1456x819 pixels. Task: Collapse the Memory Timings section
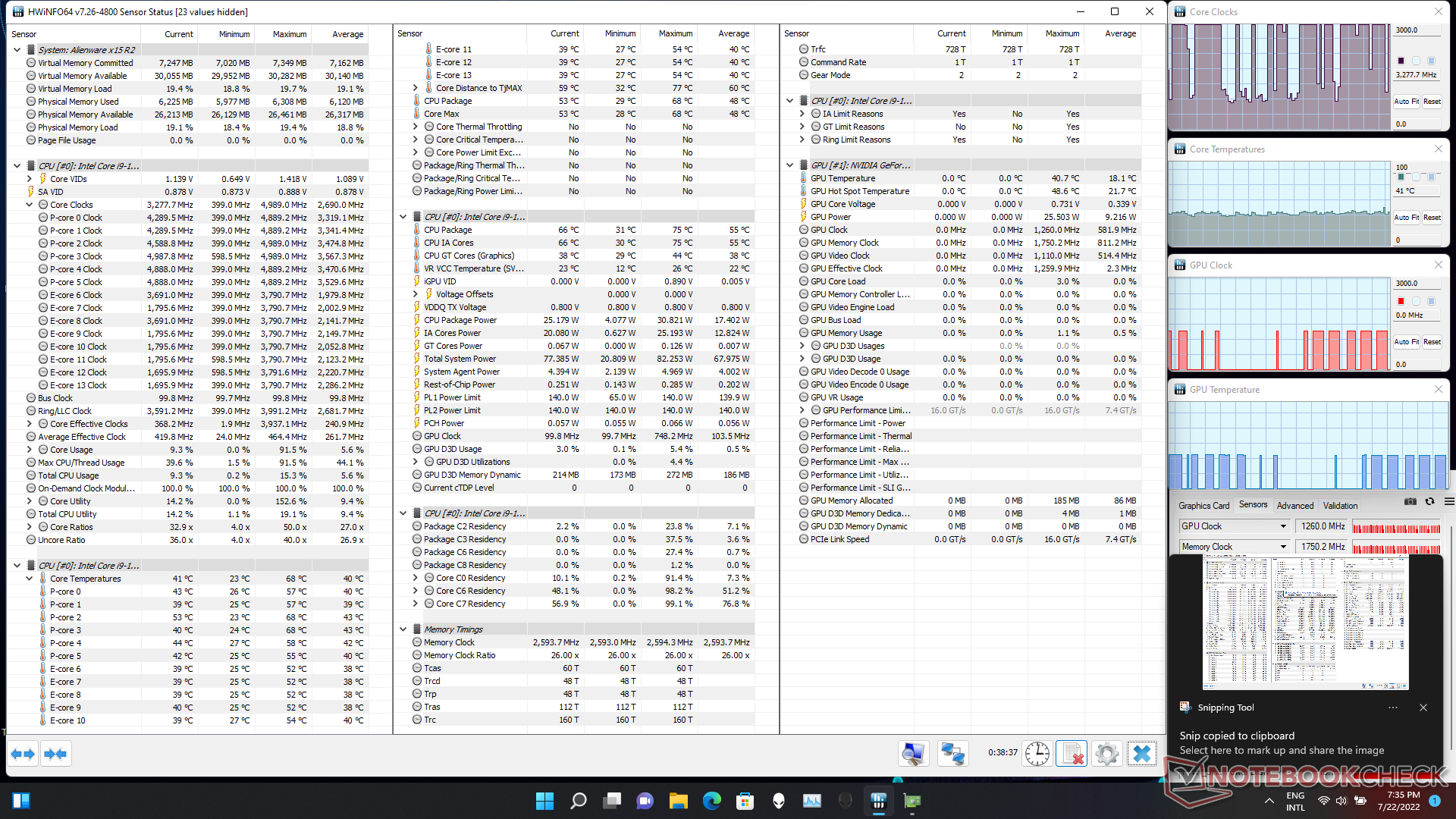(403, 629)
